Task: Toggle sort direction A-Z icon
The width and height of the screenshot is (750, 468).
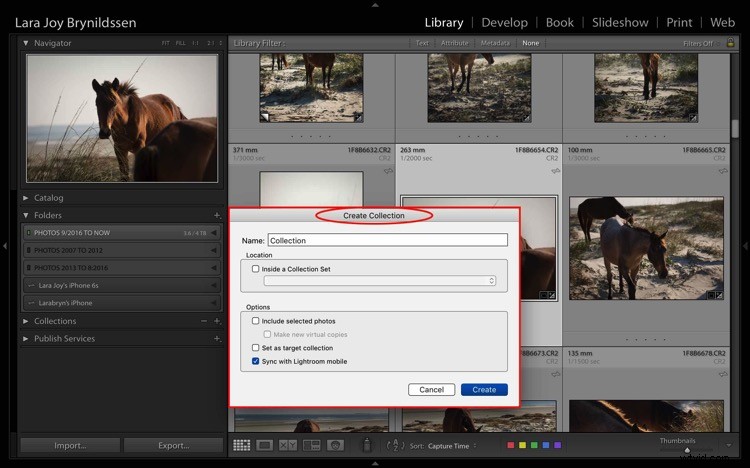Action: point(395,446)
